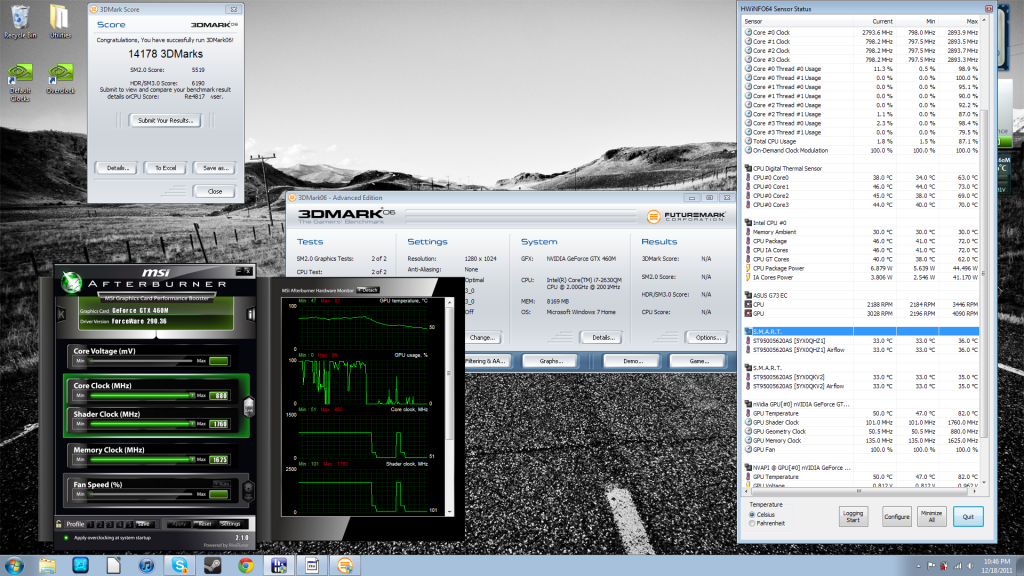Open Details in 3DMark Score window

coord(118,168)
